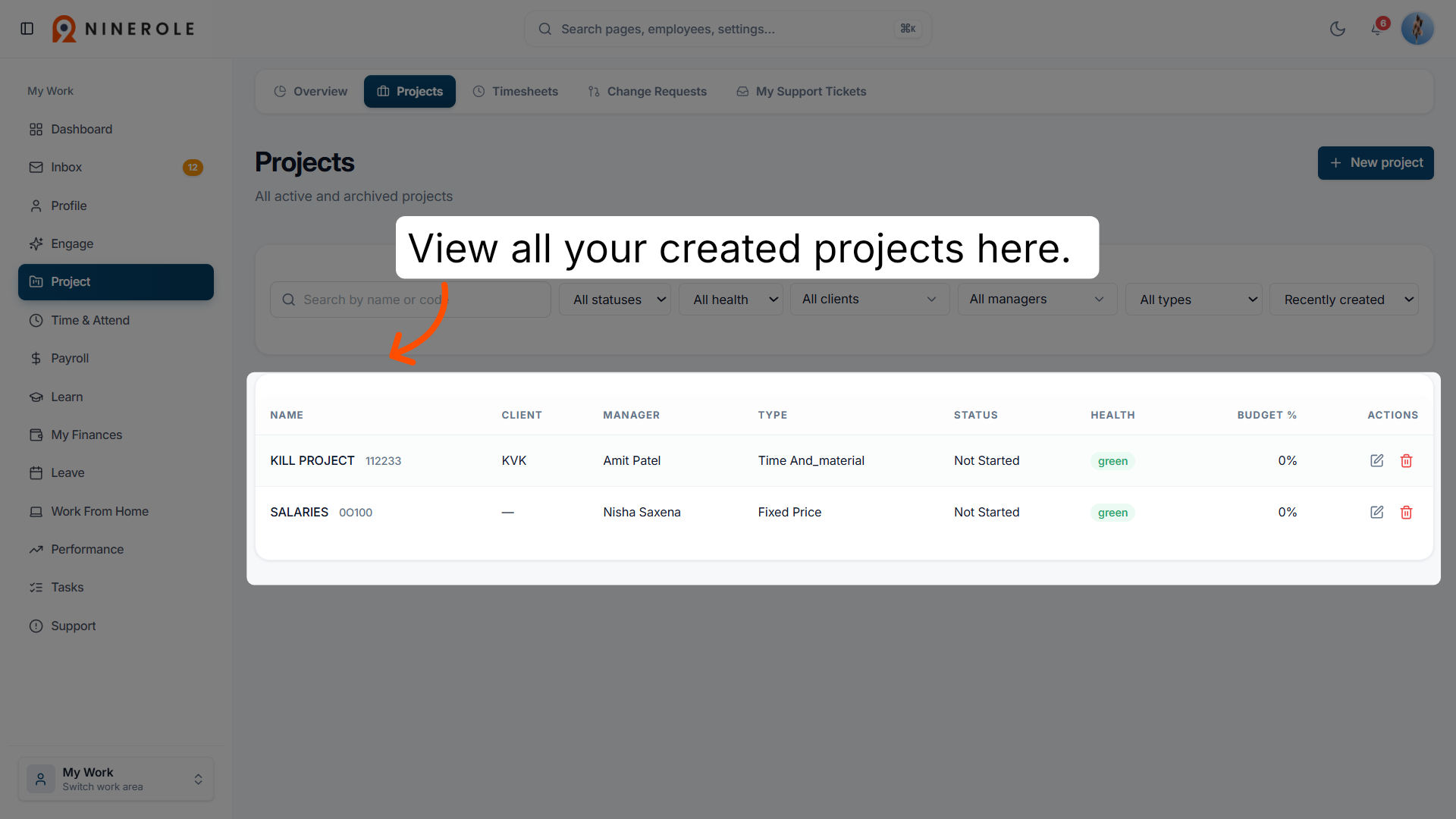This screenshot has width=1456, height=819.
Task: Click project code 112233
Action: tap(383, 461)
